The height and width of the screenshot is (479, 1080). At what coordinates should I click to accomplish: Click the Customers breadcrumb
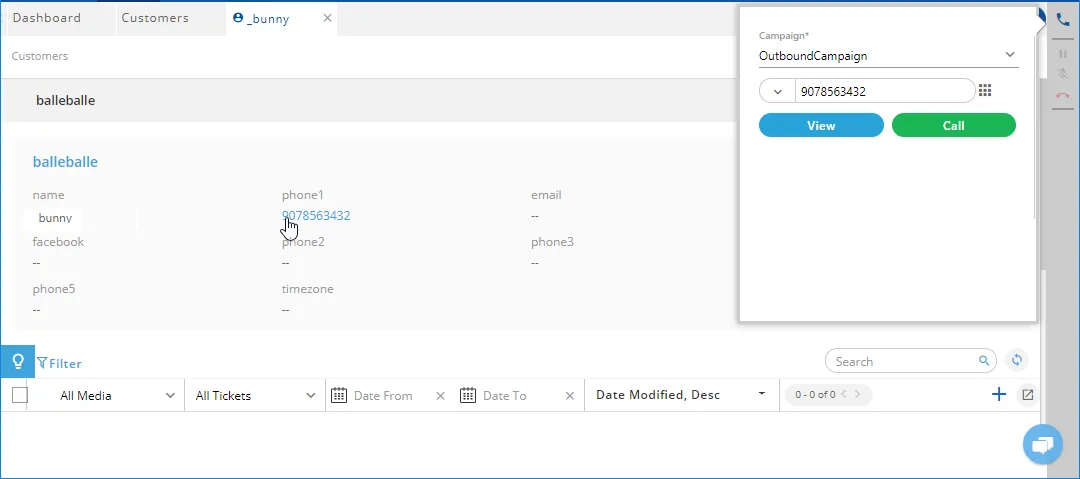coord(40,56)
